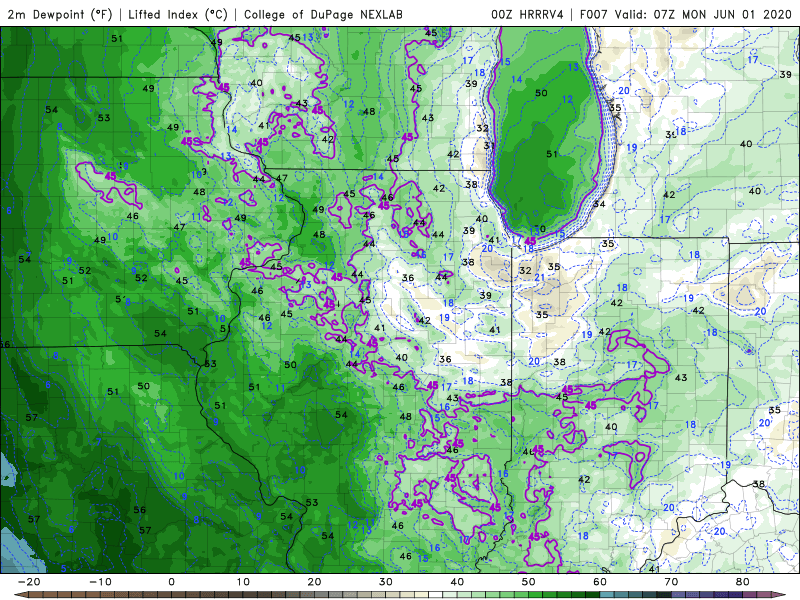This screenshot has height=600, width=800.
Task: Click the 0 label on the color scale
Action: (x=171, y=582)
